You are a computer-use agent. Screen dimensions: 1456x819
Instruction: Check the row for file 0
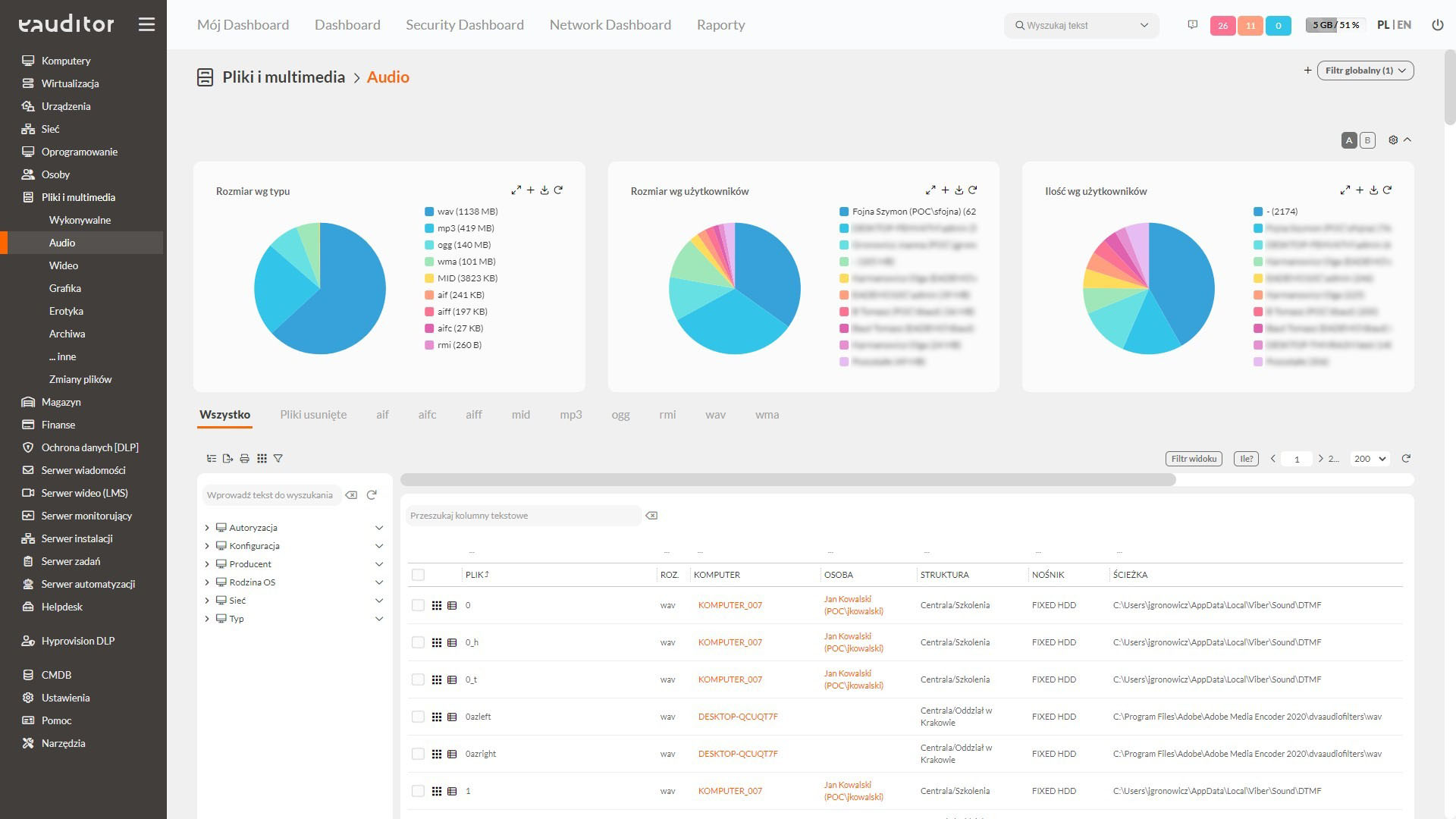[x=418, y=605]
